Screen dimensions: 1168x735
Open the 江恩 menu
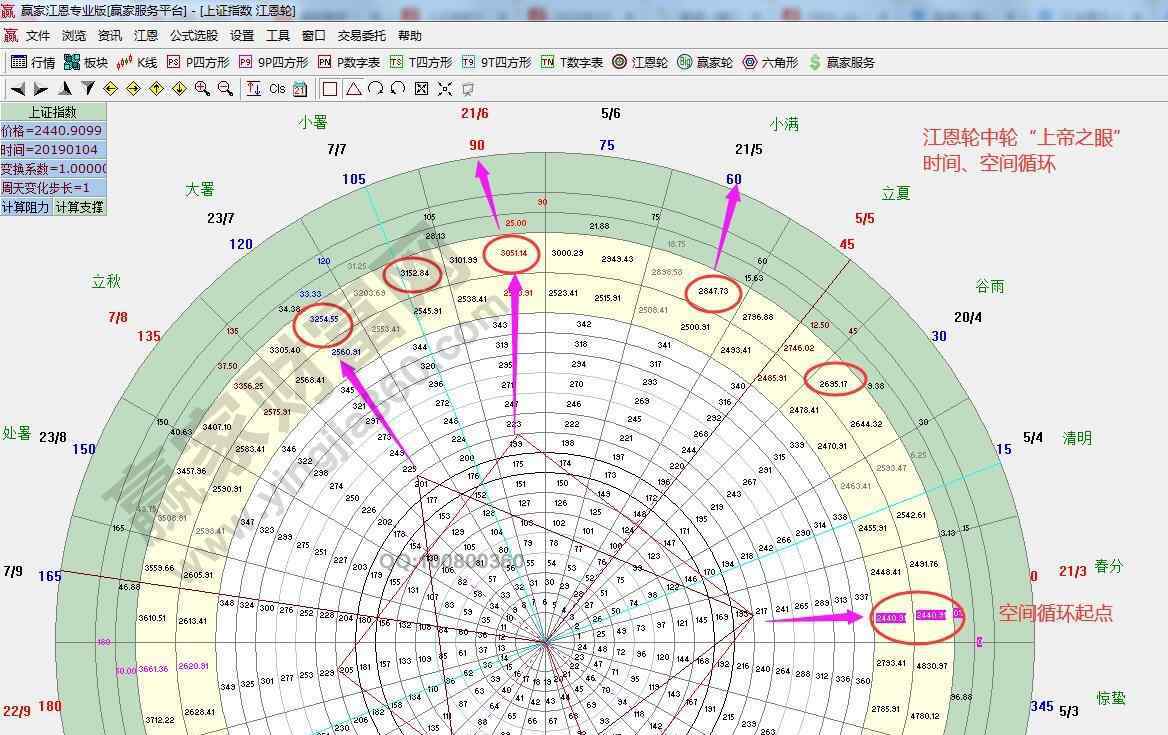(x=146, y=36)
